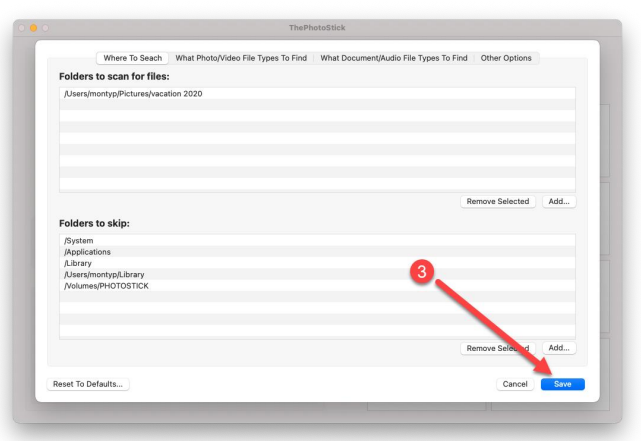
Task: Click Reset To Defaults... button
Action: coord(88,384)
